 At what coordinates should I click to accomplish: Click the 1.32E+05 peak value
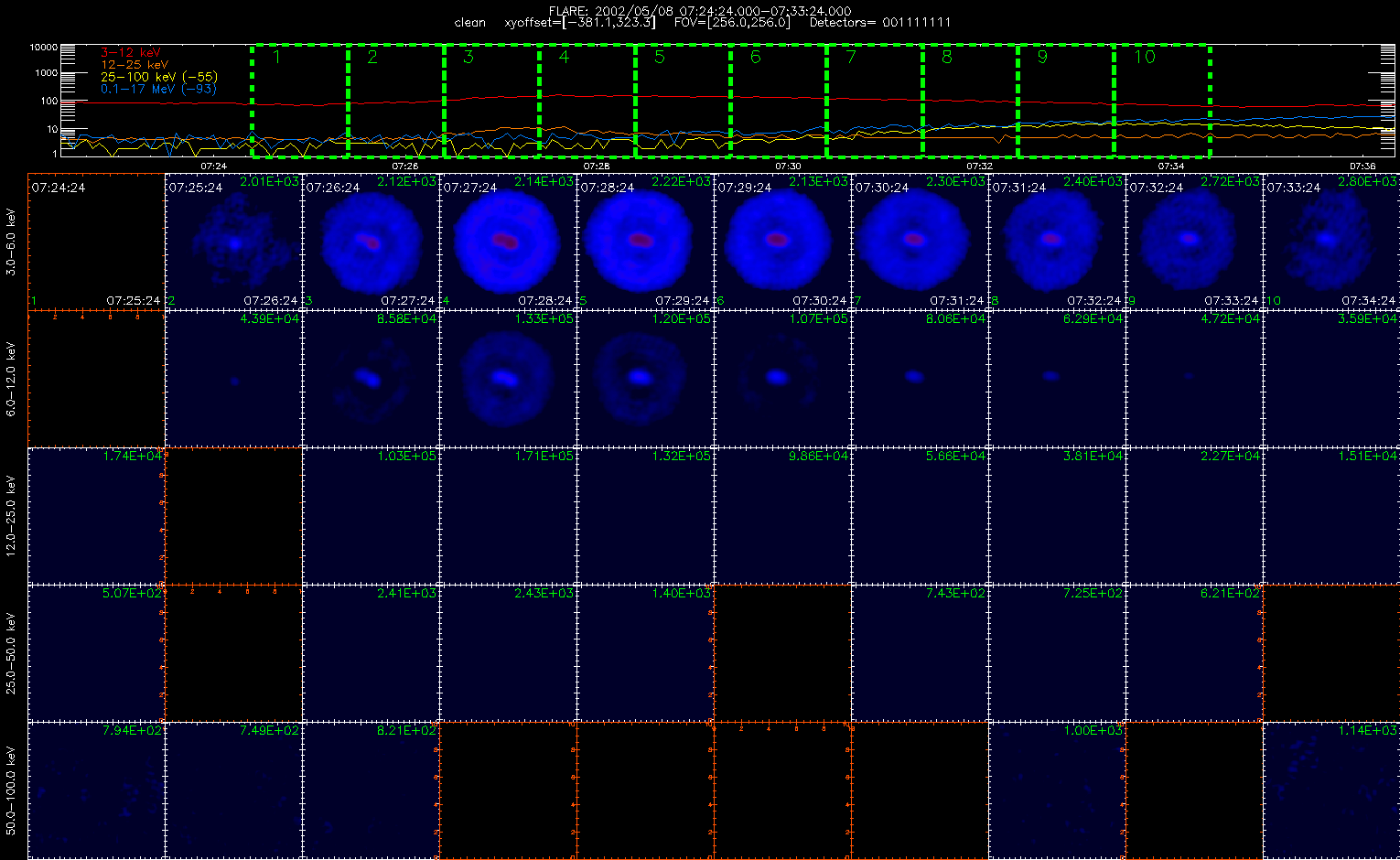tap(682, 456)
